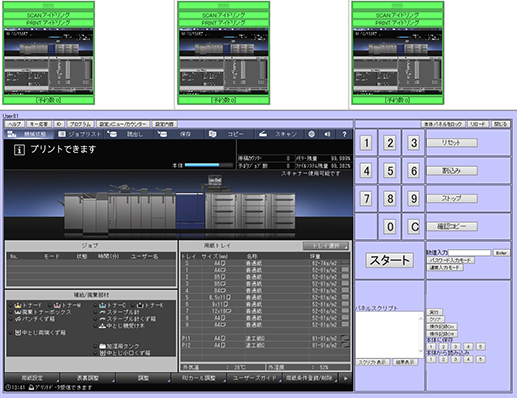This screenshot has height=398, width=517.
Task: Click the question mark help icon
Action: pos(344,134)
